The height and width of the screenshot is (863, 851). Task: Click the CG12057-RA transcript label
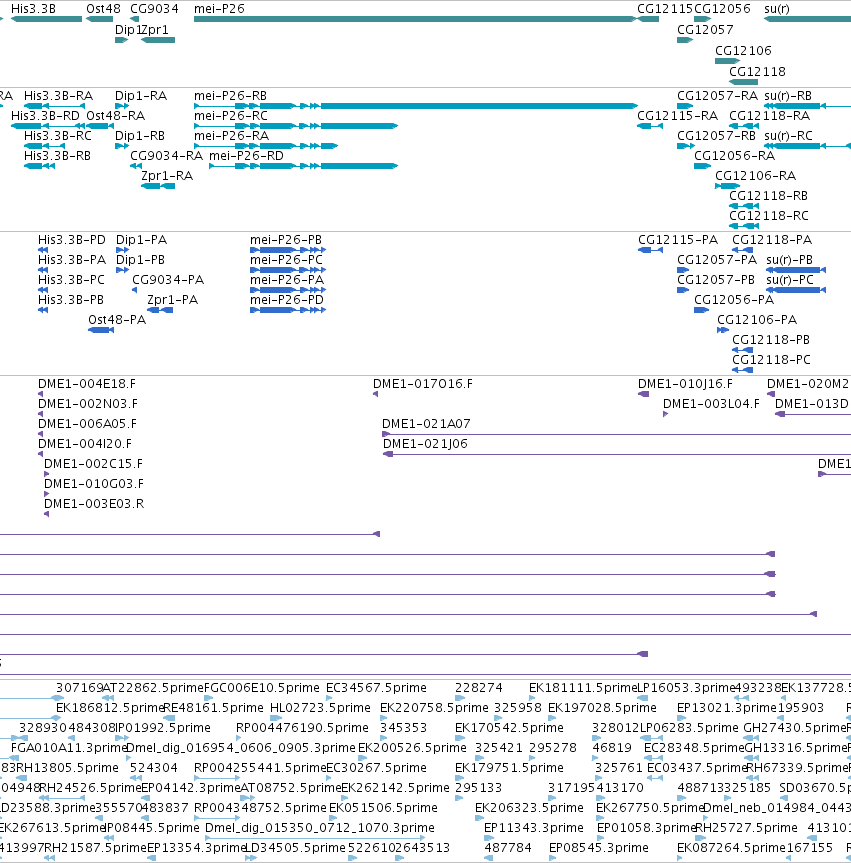(x=717, y=96)
